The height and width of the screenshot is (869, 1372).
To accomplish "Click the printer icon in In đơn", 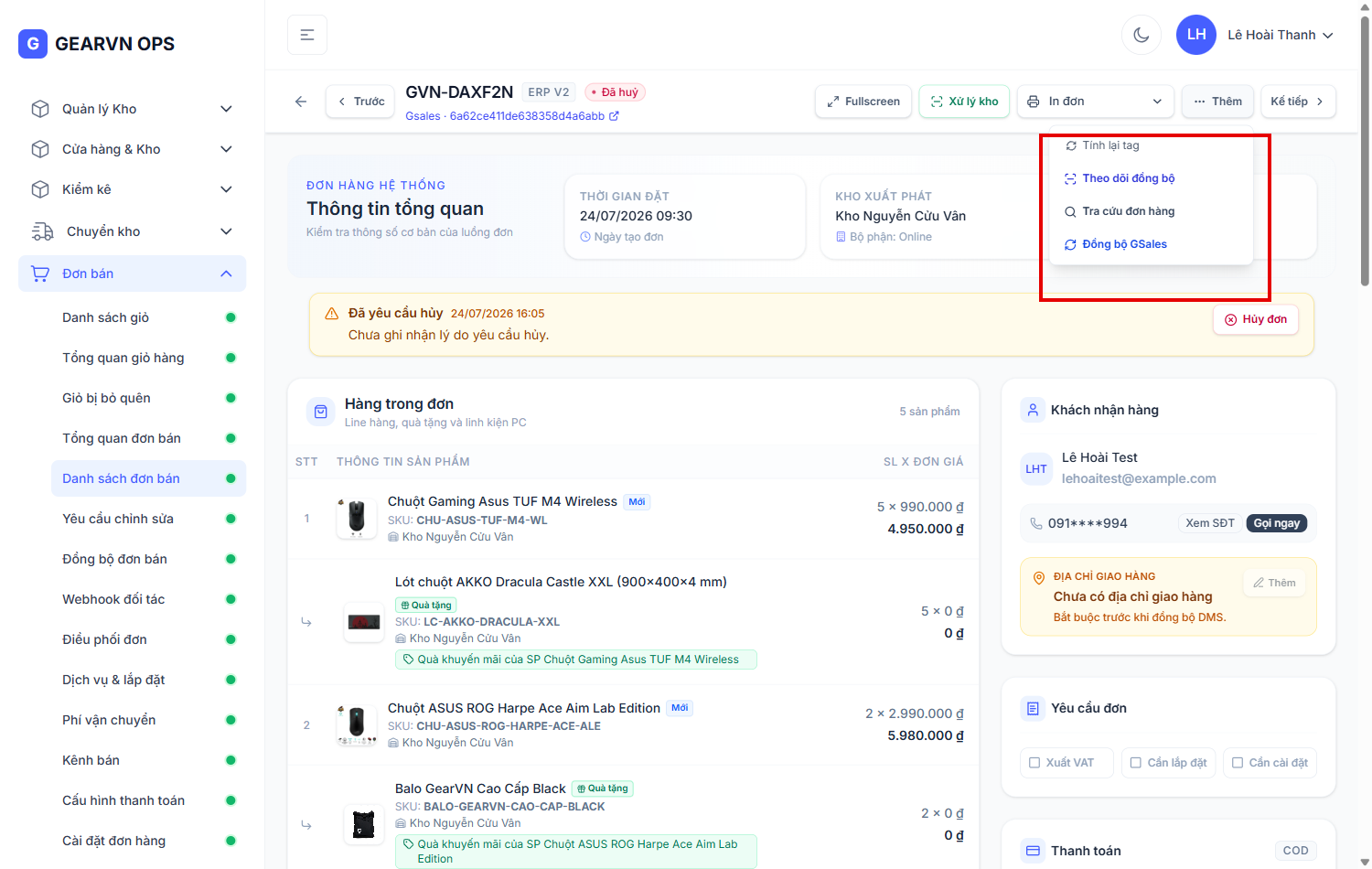I will pyautogui.click(x=1034, y=102).
